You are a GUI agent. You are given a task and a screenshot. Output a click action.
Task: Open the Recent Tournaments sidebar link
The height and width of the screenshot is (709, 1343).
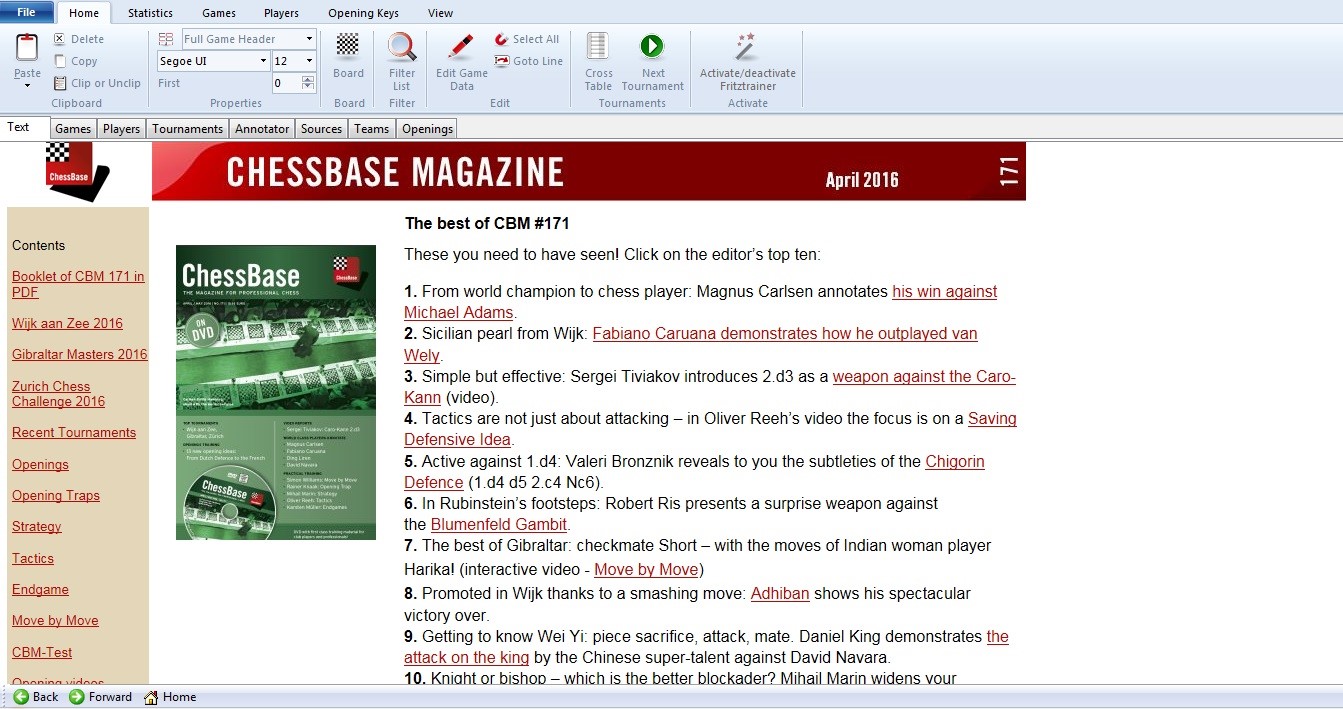click(74, 432)
